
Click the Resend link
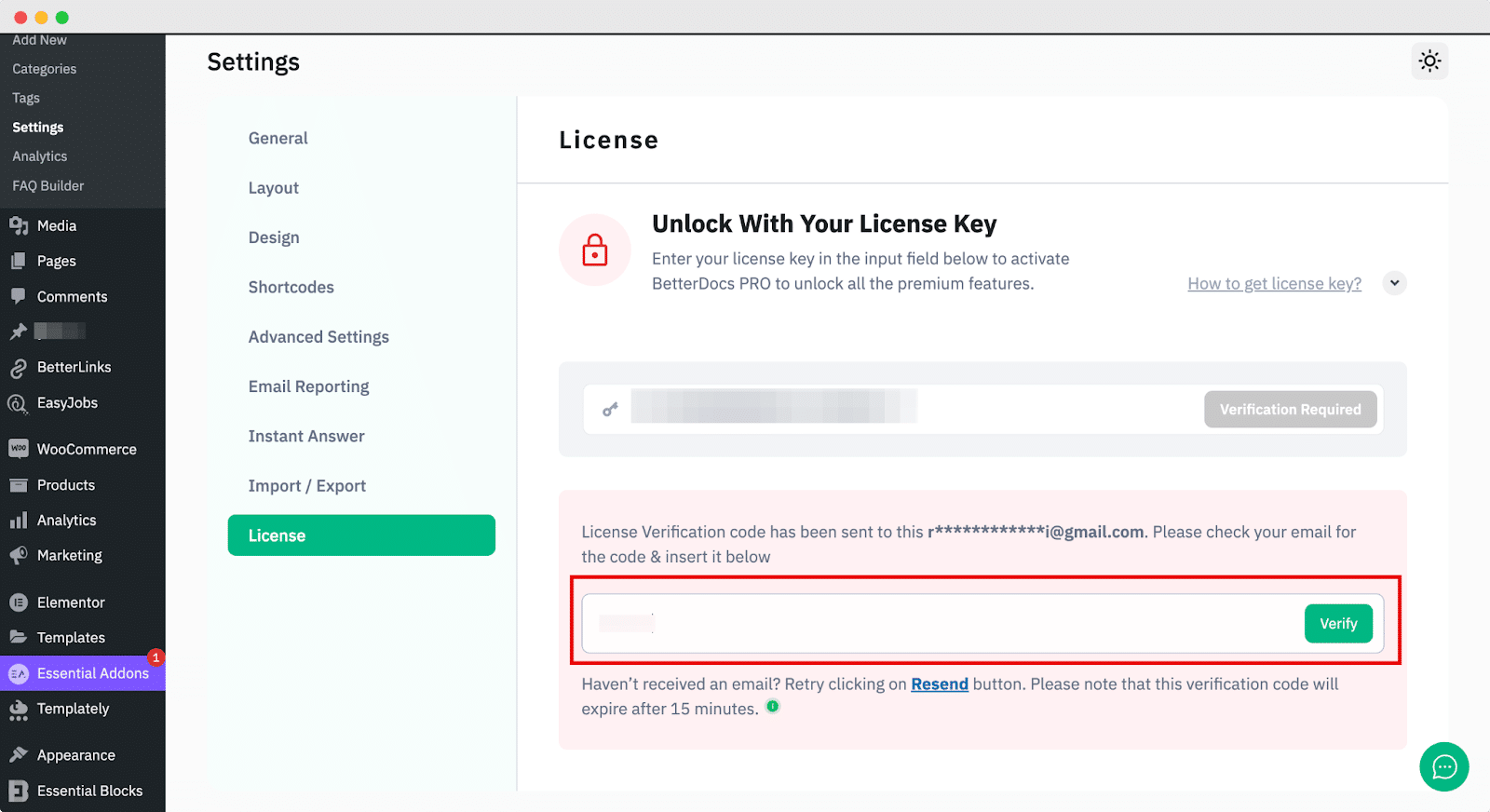(940, 684)
